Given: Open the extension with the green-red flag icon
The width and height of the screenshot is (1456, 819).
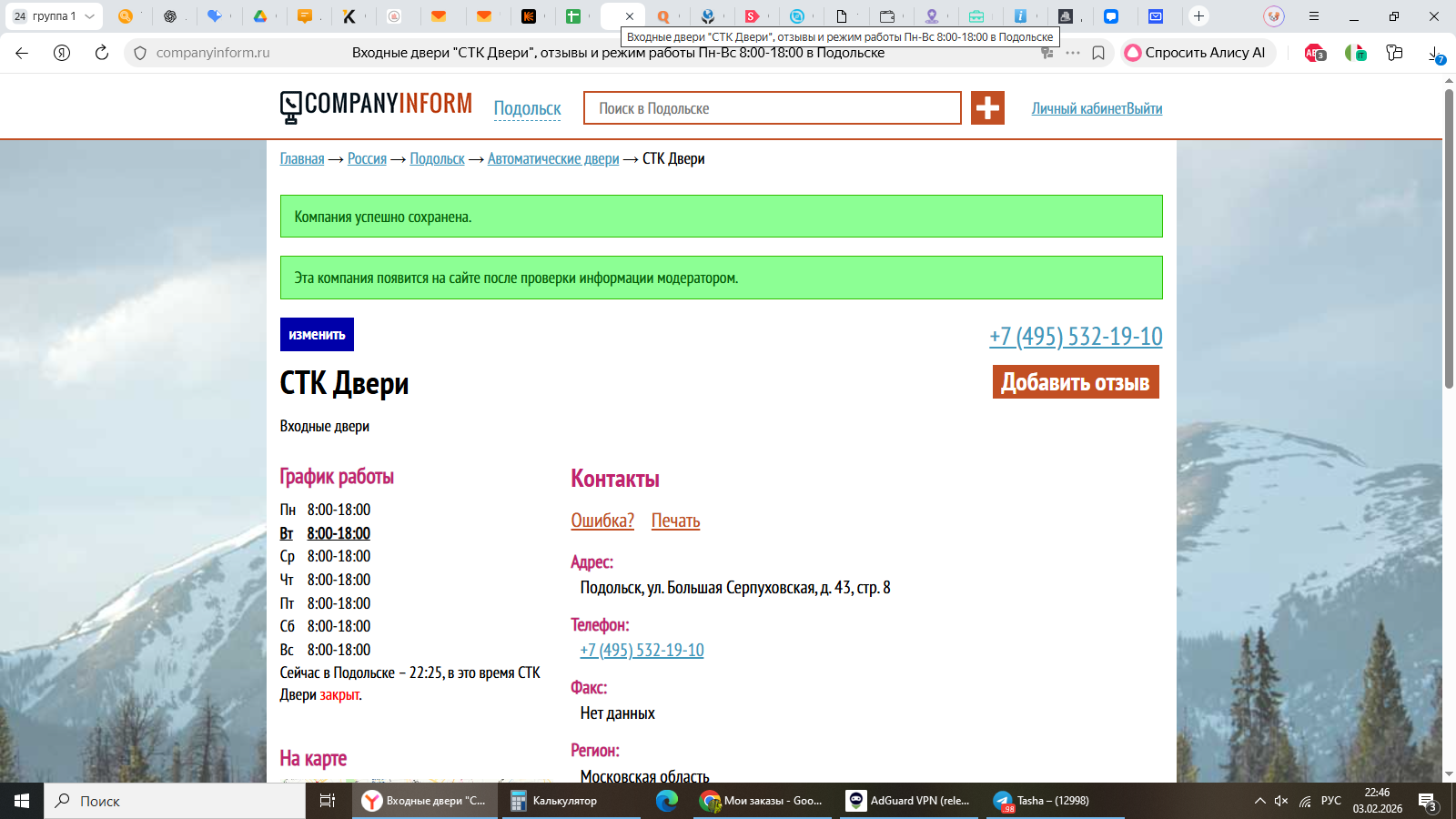Looking at the screenshot, I should 1355,53.
